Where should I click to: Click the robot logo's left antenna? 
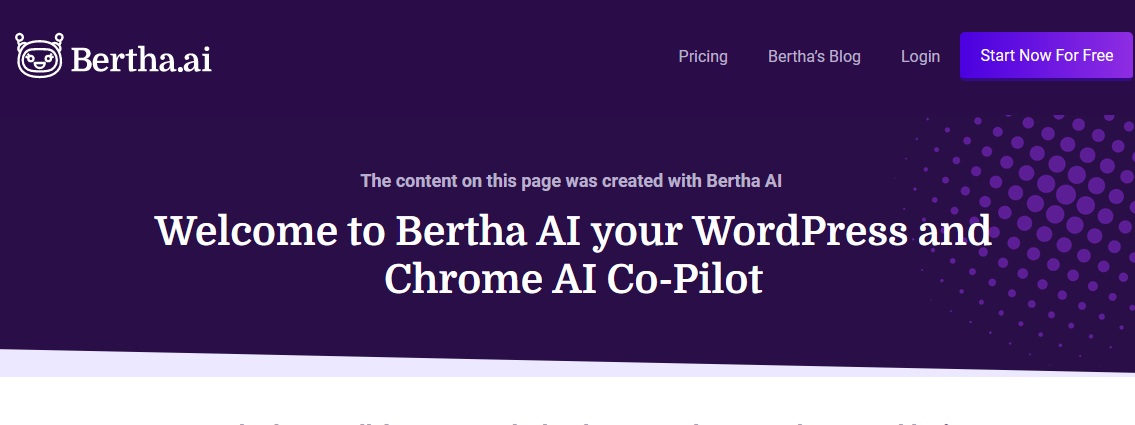(x=20, y=38)
